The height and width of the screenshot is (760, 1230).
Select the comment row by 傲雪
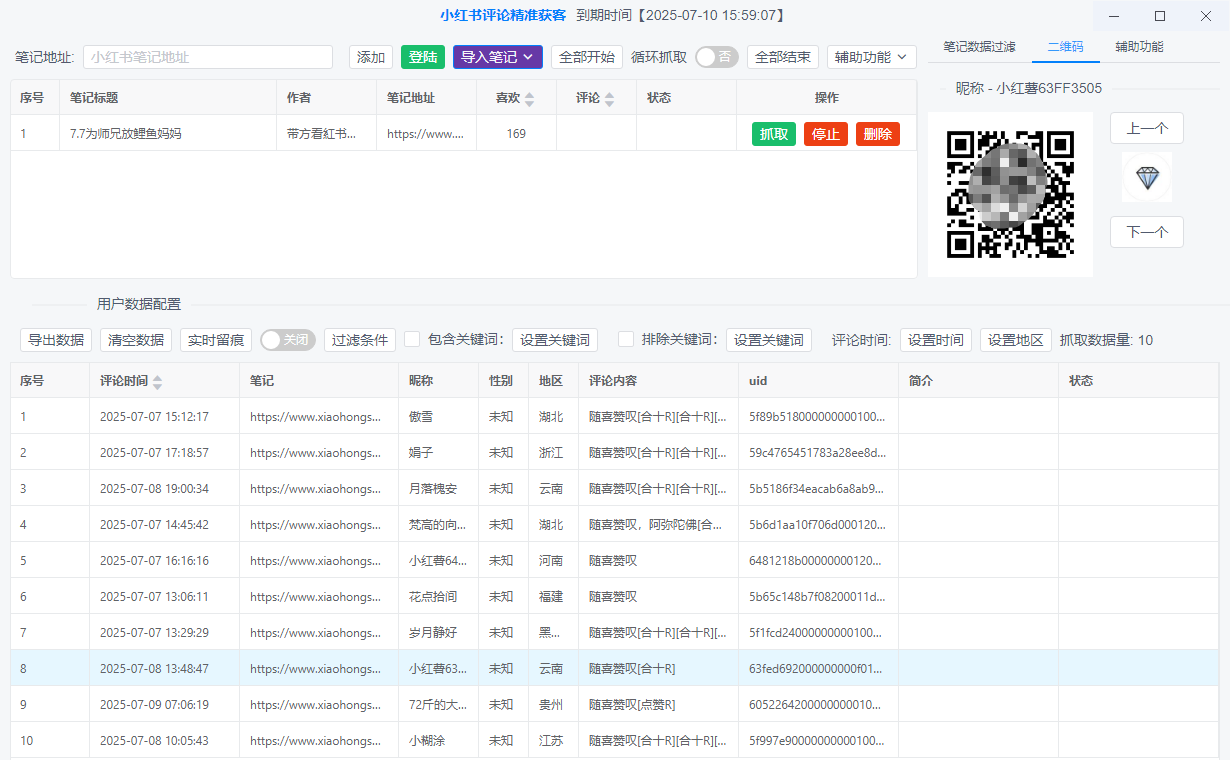pos(615,417)
